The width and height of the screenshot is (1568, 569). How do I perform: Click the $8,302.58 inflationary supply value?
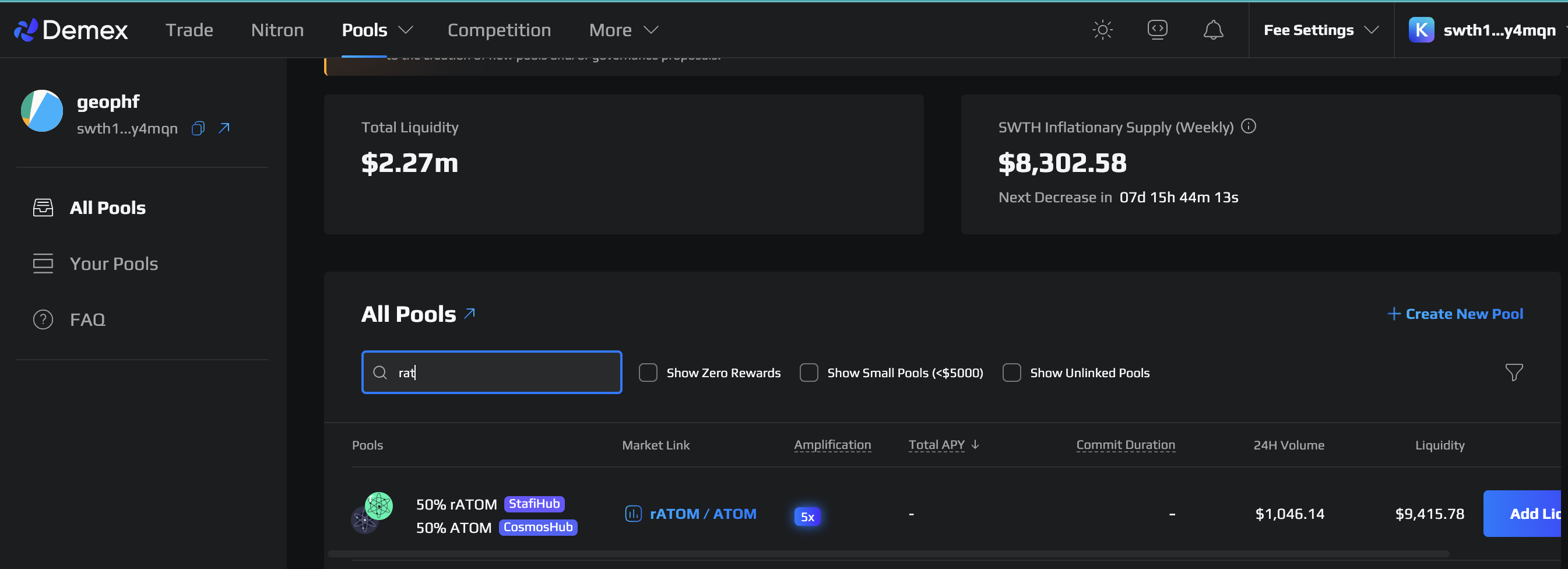coord(1062,163)
